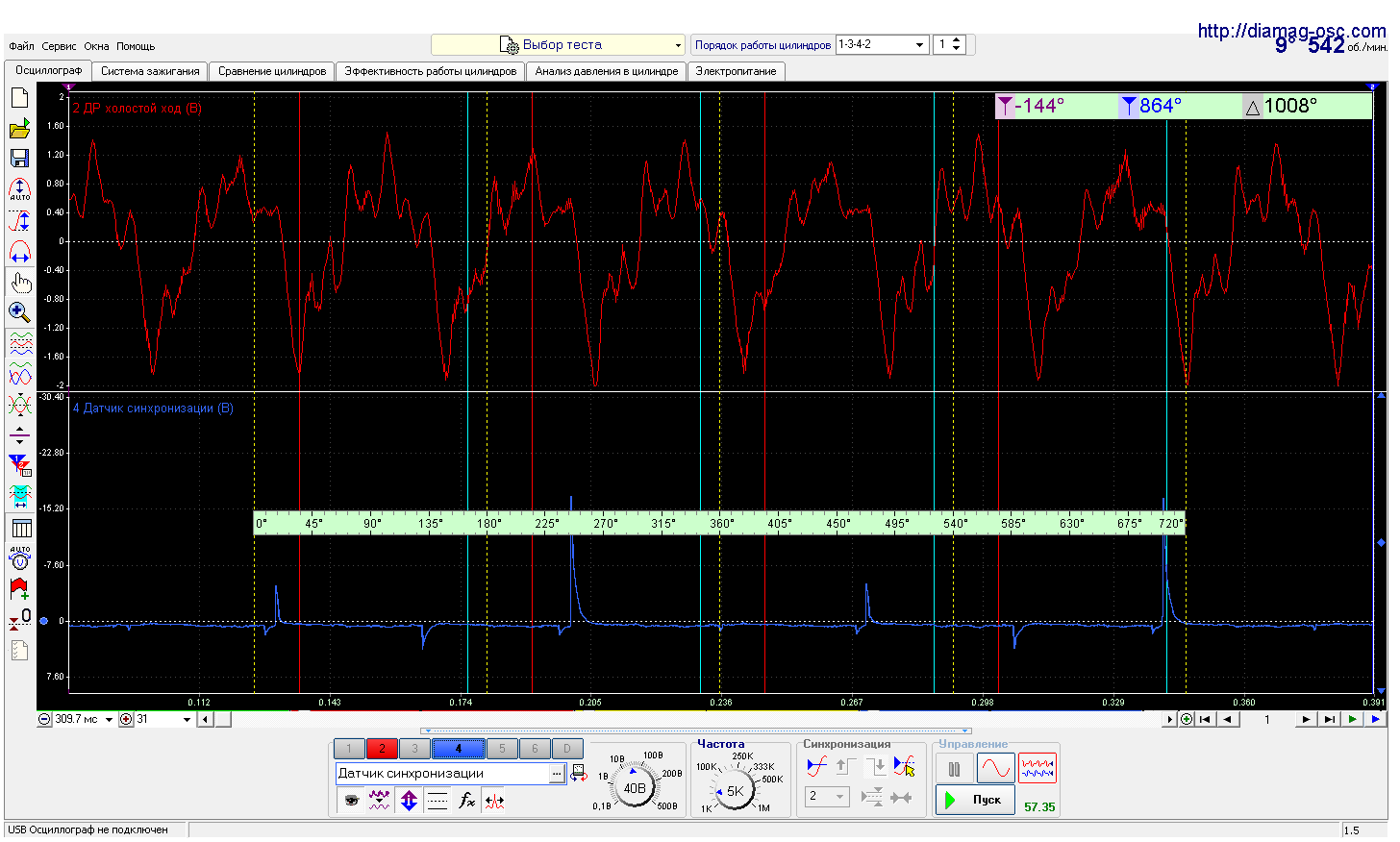
Task: Save the oscillogram with floppy icon
Action: coord(19,159)
